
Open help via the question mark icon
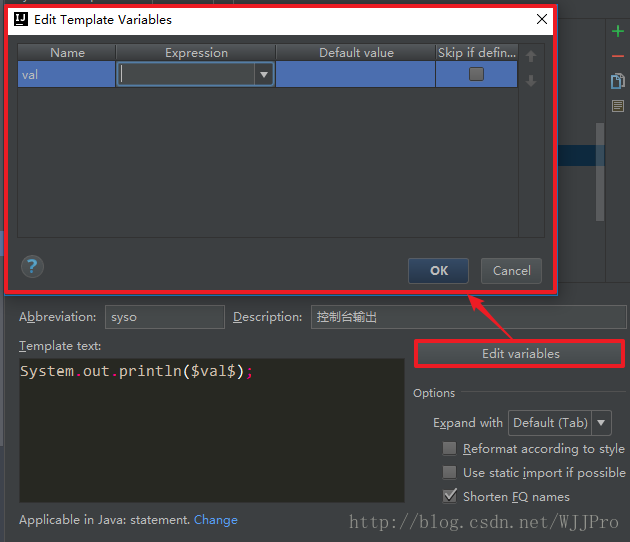pyautogui.click(x=33, y=266)
